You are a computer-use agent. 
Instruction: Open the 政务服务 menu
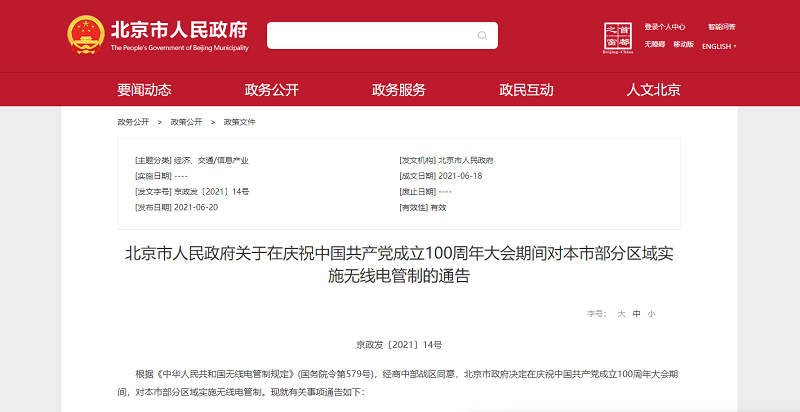point(399,90)
